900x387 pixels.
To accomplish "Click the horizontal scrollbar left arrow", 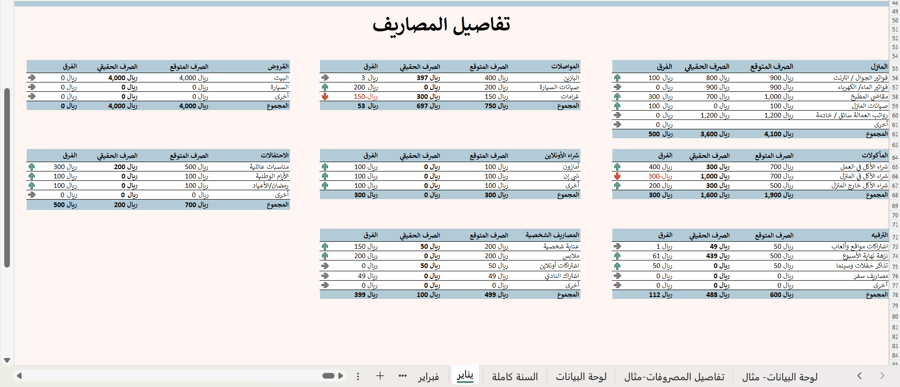I will click(x=19, y=376).
